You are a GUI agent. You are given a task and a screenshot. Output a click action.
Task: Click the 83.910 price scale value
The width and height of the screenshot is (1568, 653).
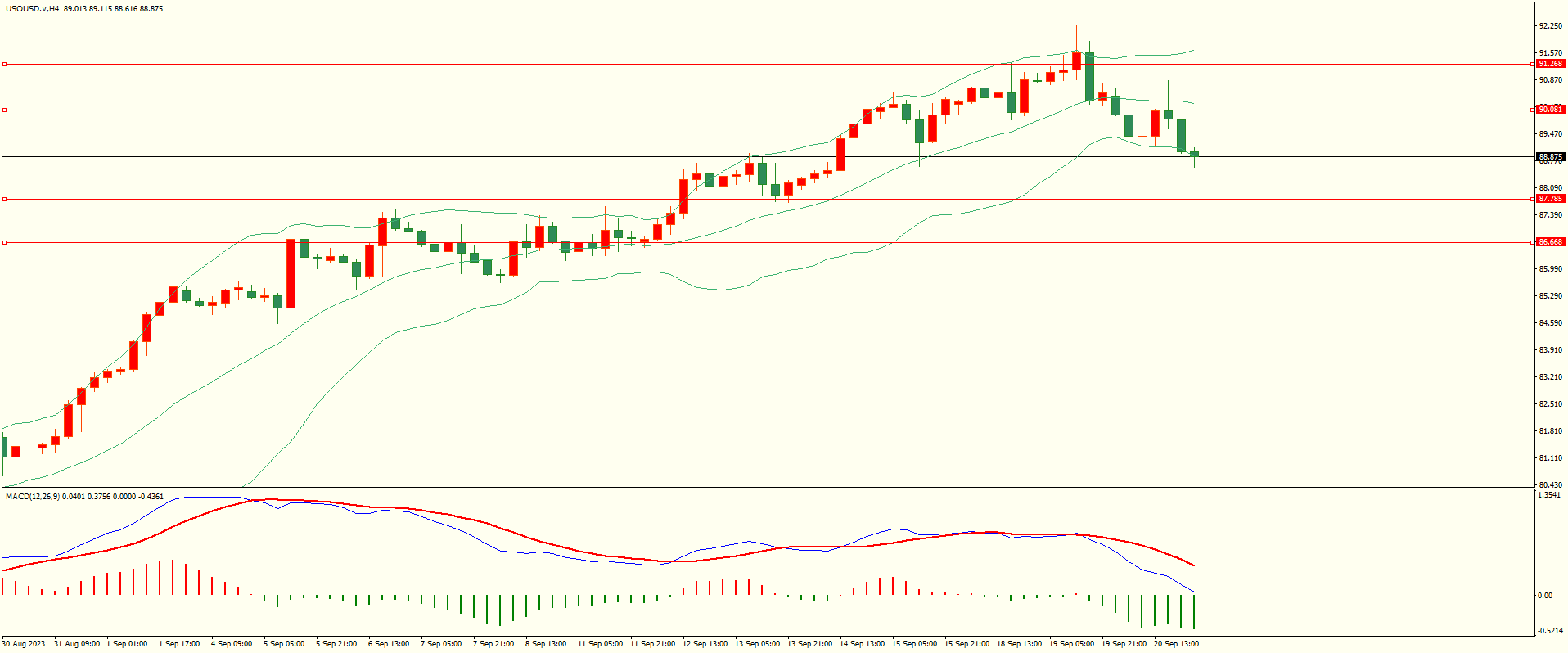pos(1550,350)
